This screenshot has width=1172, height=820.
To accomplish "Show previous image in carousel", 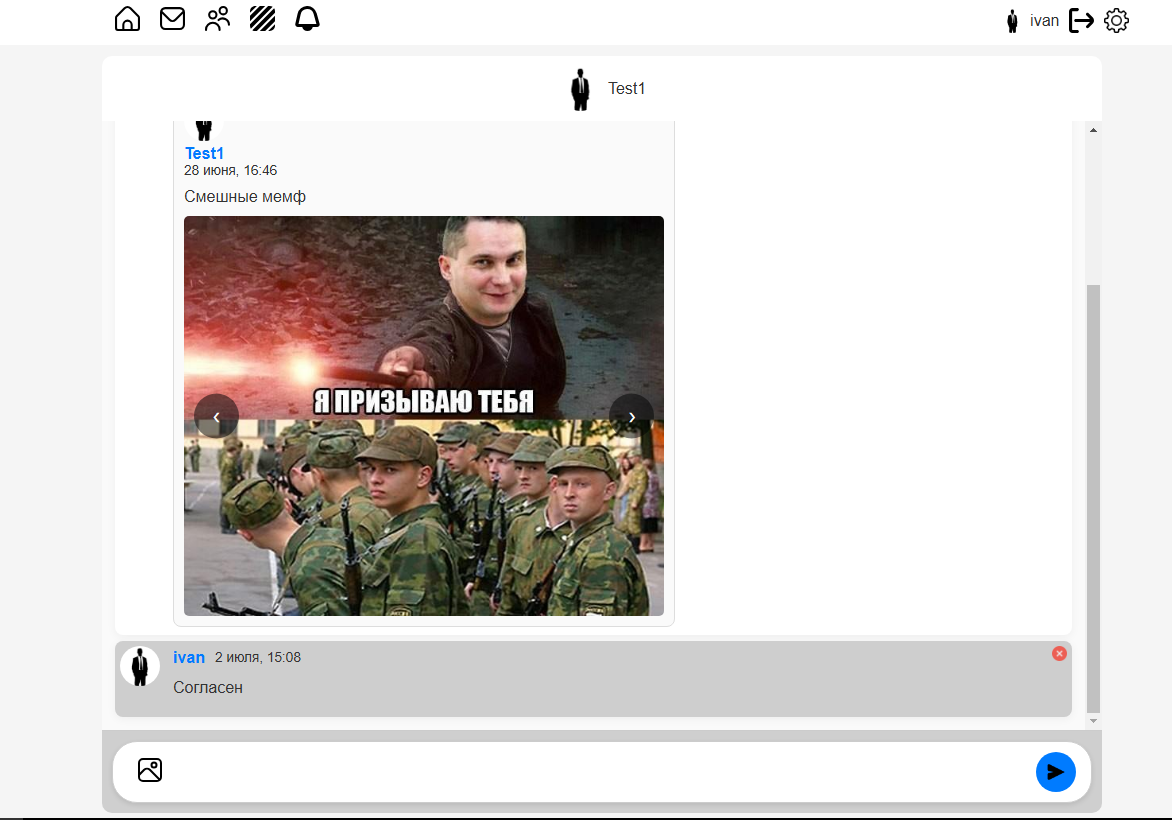I will tap(216, 416).
